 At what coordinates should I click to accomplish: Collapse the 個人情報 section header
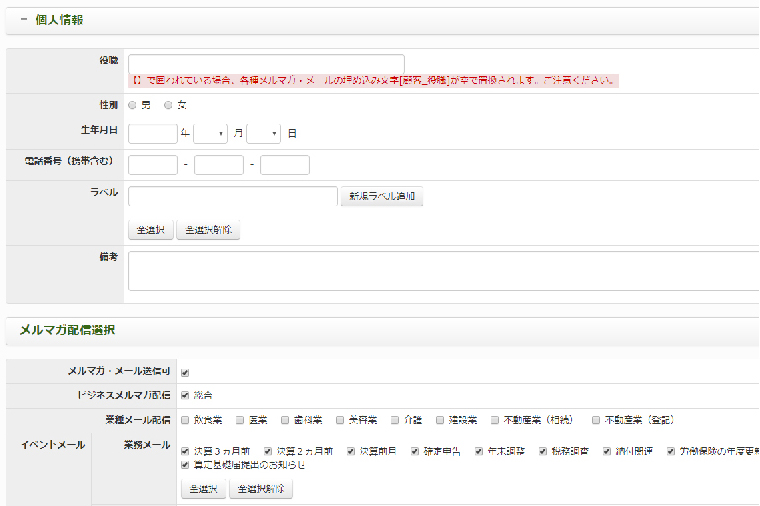point(24,20)
